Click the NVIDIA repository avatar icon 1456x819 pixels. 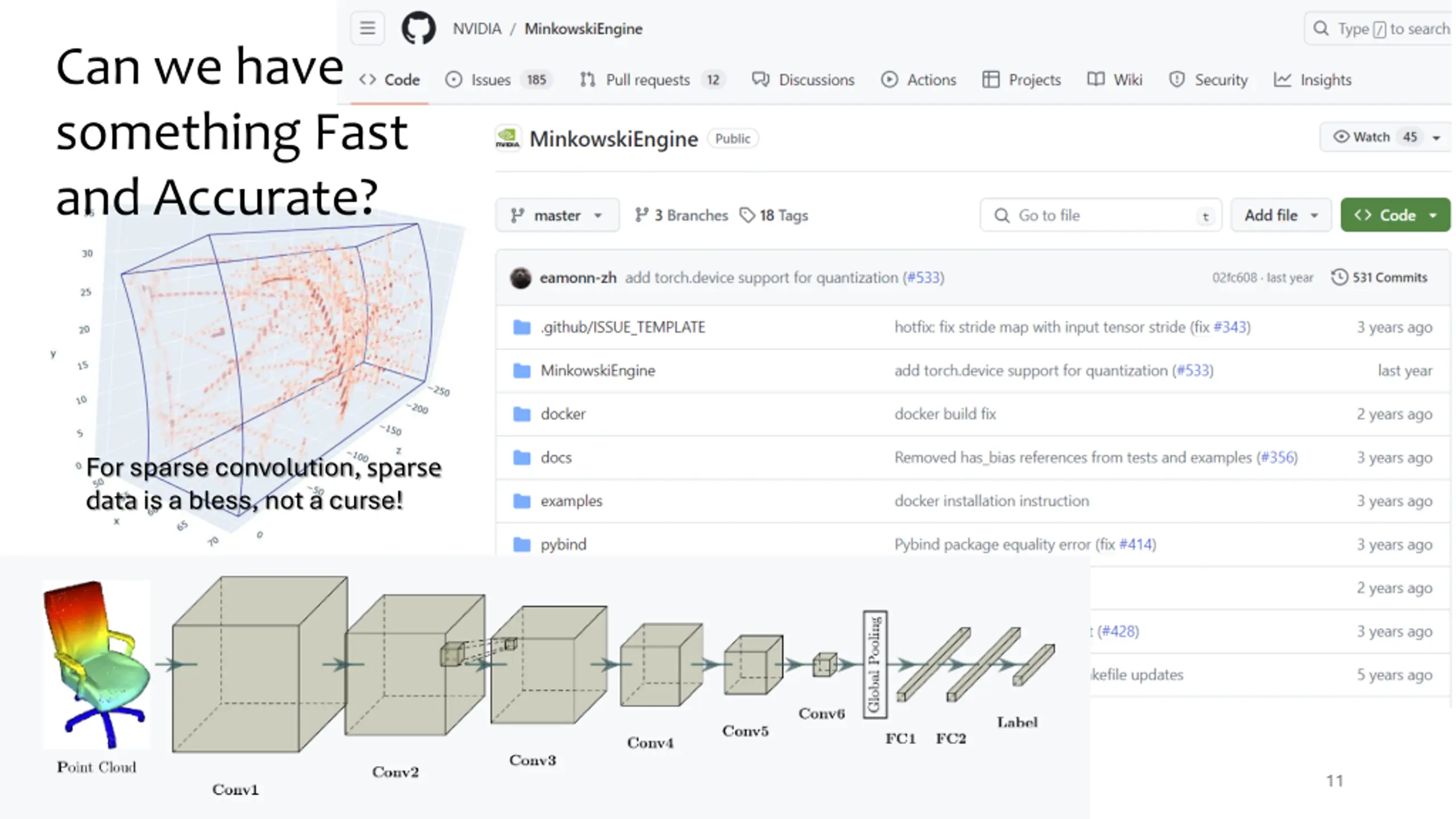(x=507, y=138)
